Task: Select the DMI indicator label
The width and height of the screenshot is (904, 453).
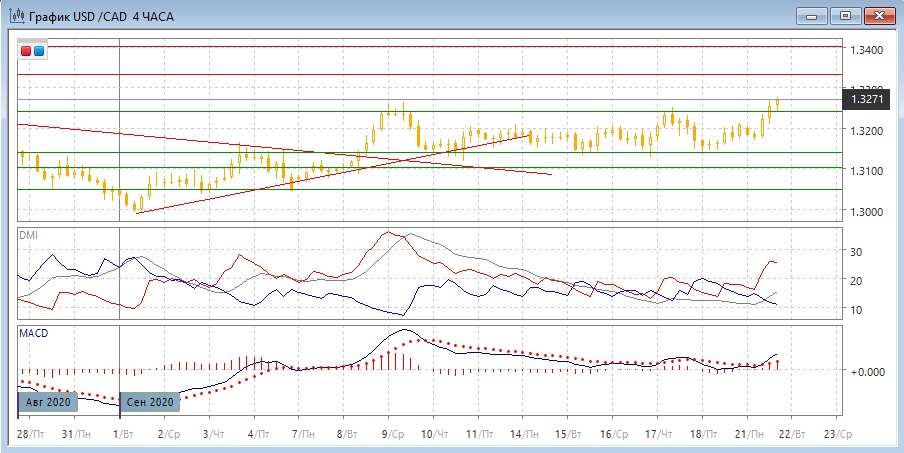Action: coord(28,234)
